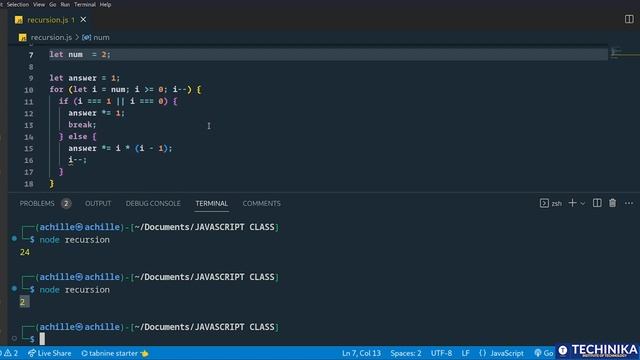Expand the new terminal launch profile dropdown

[x=583, y=203]
